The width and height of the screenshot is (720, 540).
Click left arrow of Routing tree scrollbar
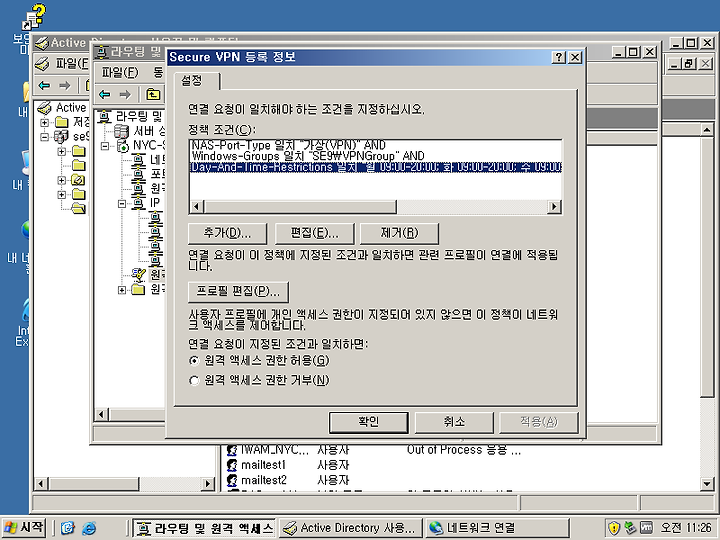click(101, 415)
